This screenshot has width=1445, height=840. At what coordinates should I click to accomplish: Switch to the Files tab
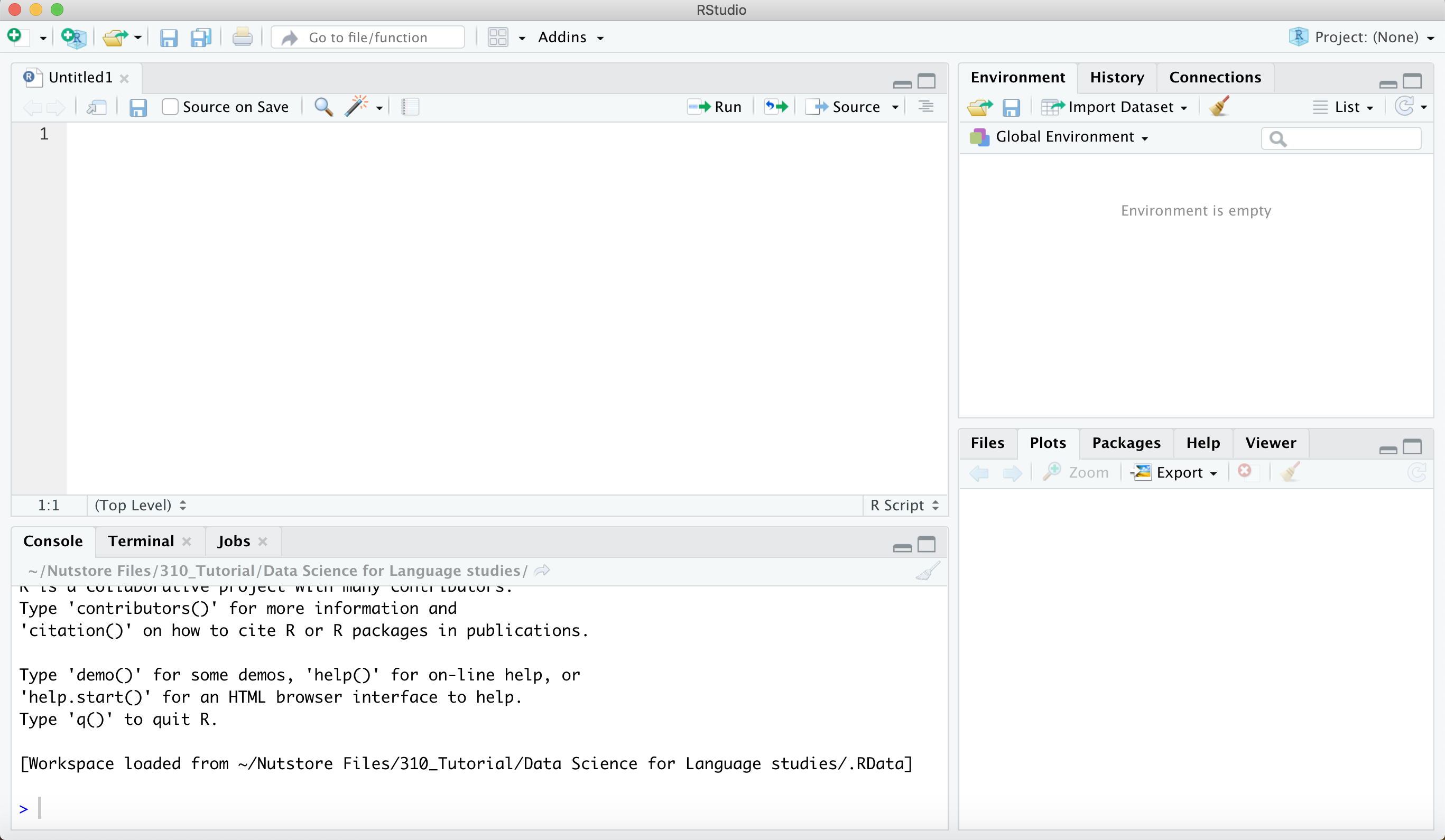(987, 443)
